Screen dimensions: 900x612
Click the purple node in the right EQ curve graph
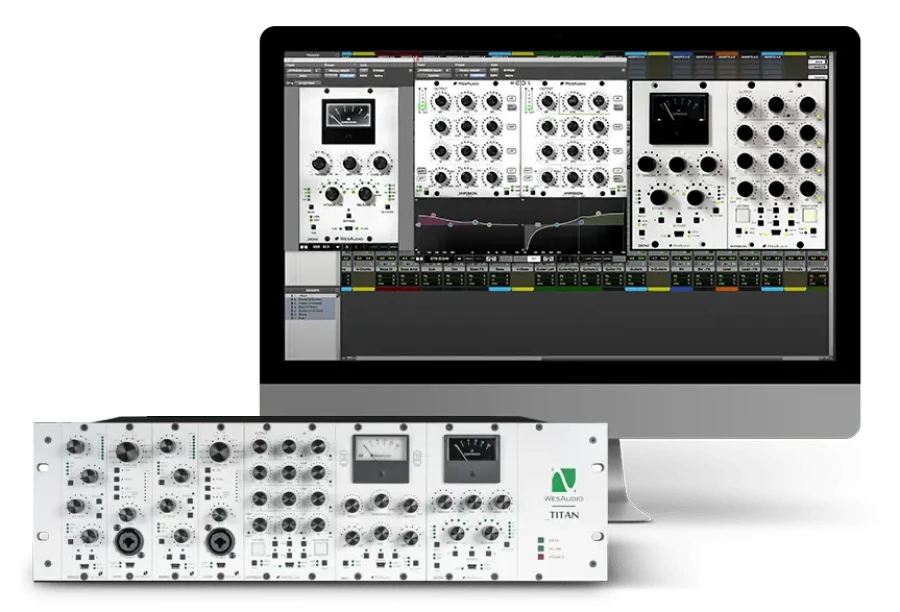(x=581, y=222)
